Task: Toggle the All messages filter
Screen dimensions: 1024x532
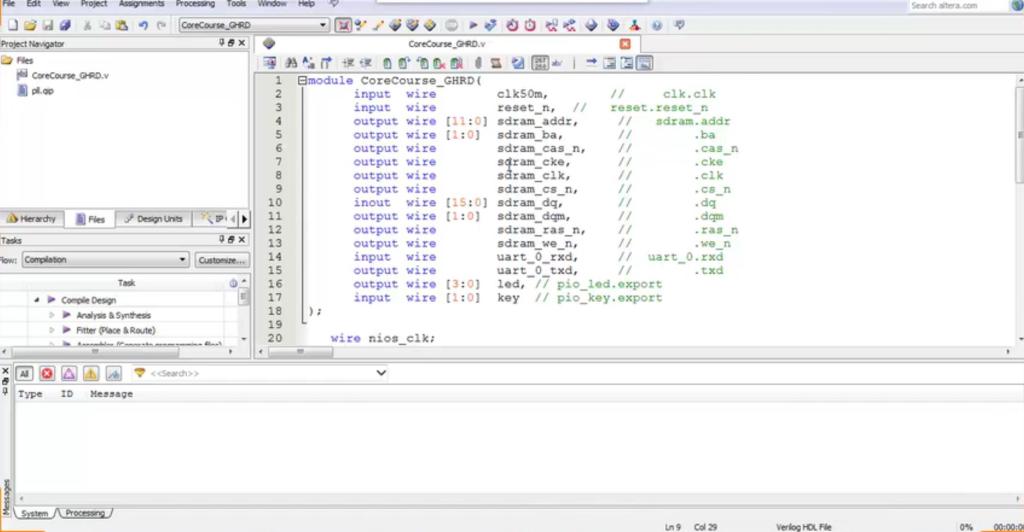Action: pyautogui.click(x=24, y=373)
